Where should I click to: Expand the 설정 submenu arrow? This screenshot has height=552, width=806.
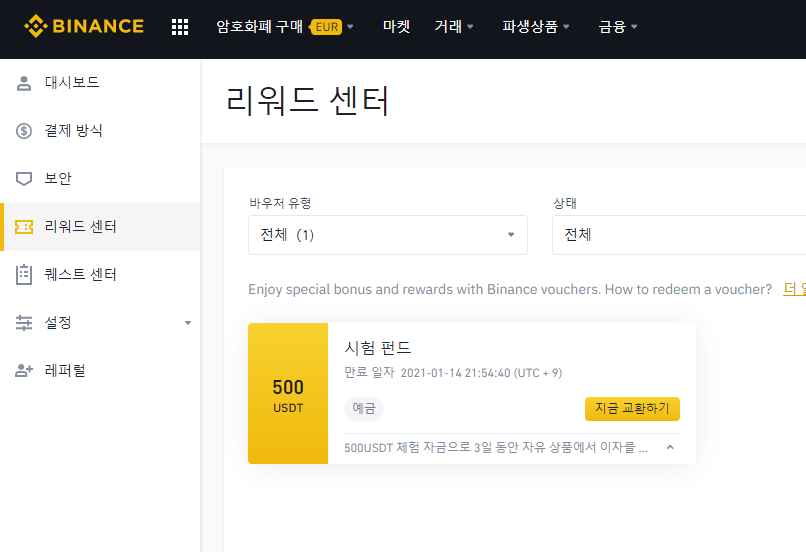188,323
